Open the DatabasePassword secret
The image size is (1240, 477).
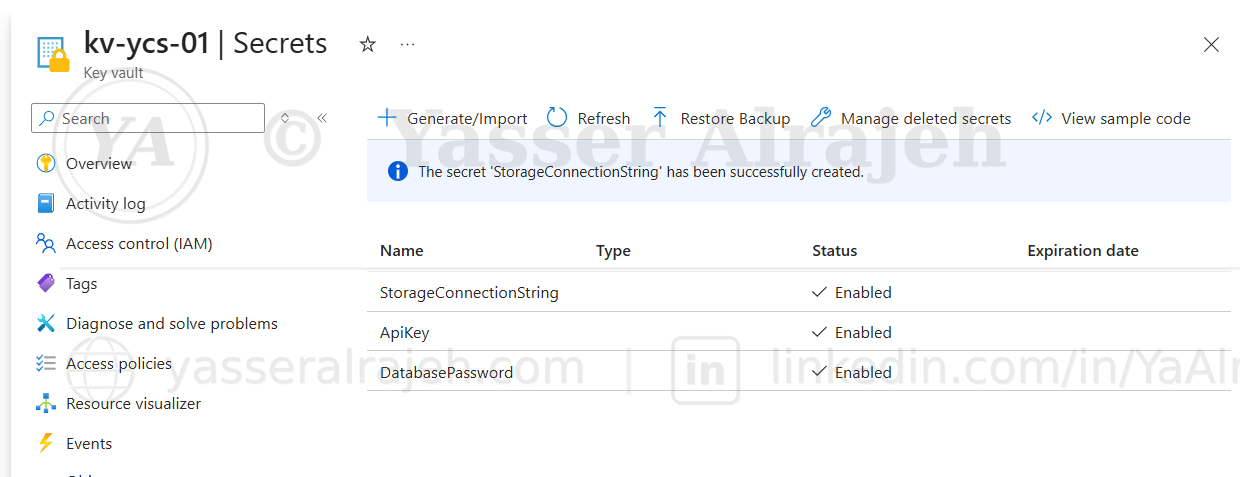[x=446, y=373]
